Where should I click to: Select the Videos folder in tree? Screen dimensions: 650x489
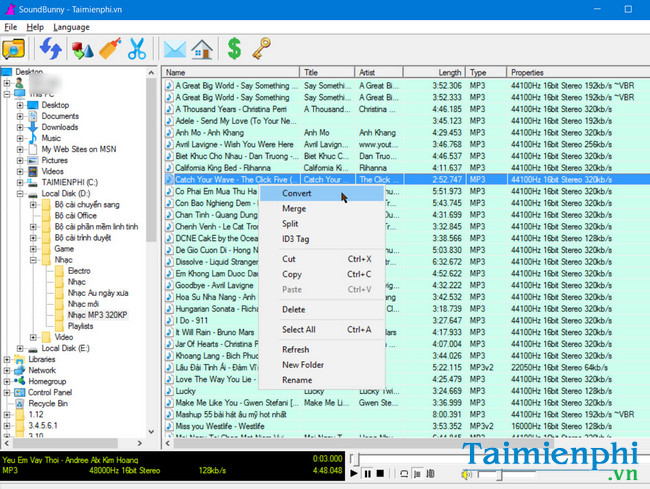coord(52,171)
